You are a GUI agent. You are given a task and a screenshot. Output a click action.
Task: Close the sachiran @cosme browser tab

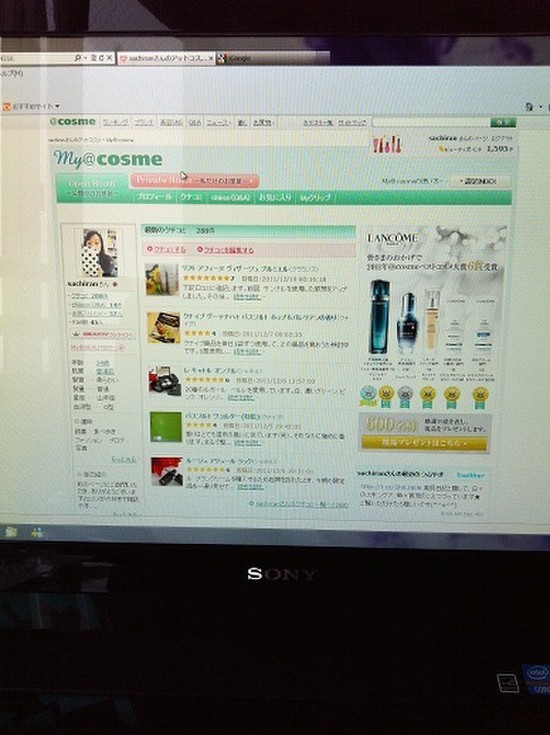pyautogui.click(x=211, y=59)
